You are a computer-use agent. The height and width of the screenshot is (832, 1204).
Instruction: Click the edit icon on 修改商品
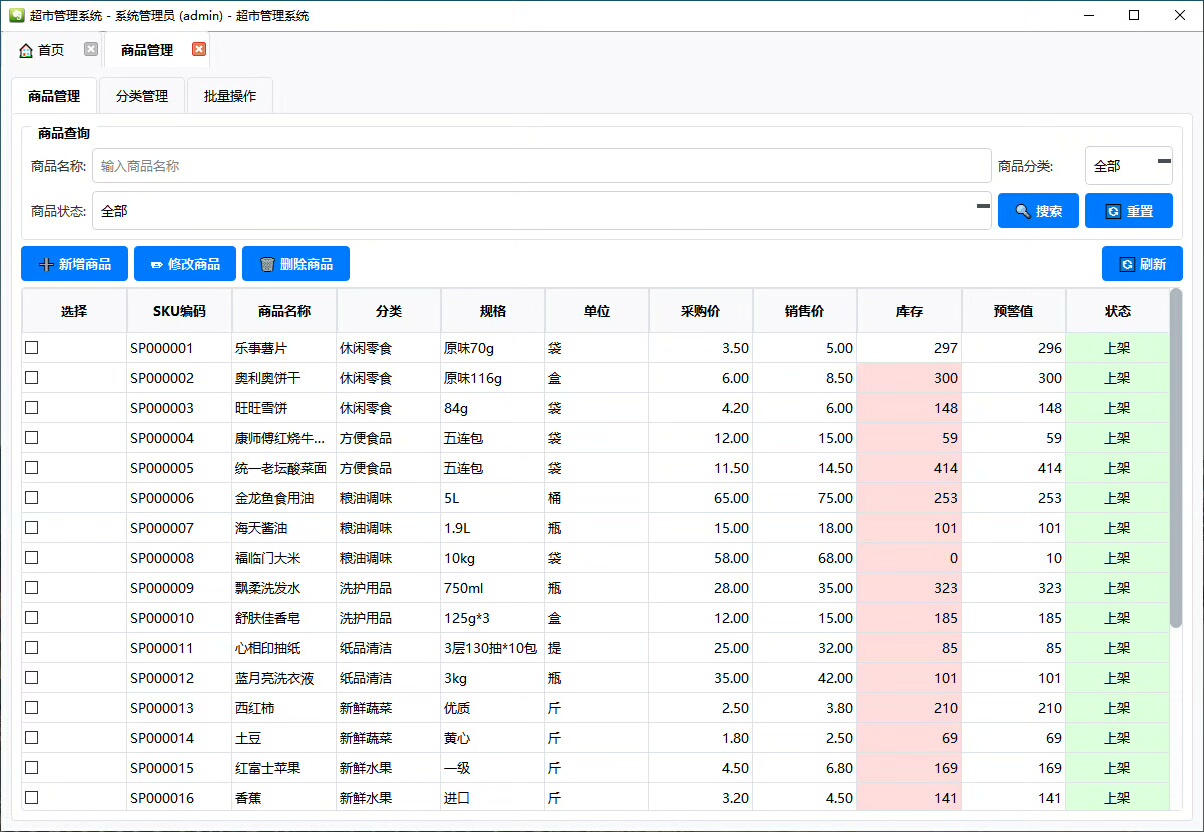[156, 264]
